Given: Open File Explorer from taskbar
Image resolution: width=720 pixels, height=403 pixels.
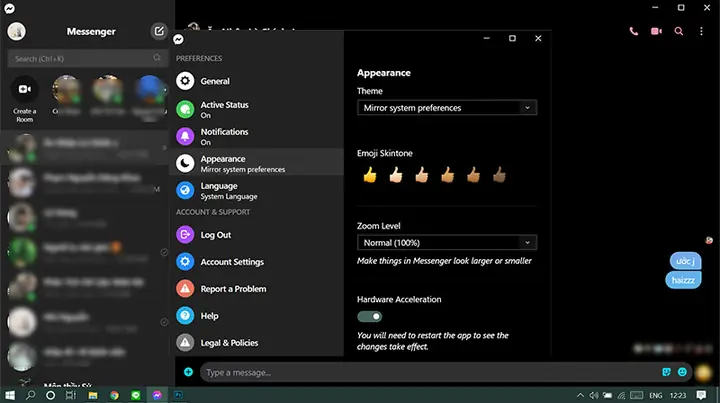Looking at the screenshot, I should point(93,395).
